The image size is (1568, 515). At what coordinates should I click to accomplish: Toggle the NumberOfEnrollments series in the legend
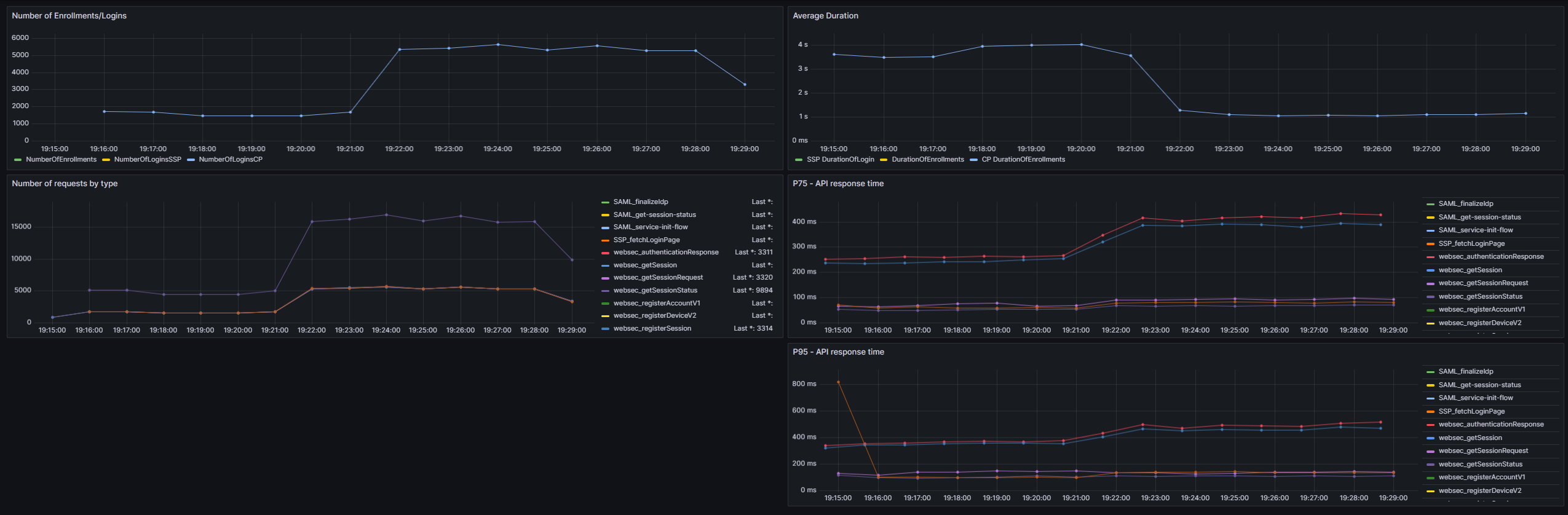click(x=61, y=160)
